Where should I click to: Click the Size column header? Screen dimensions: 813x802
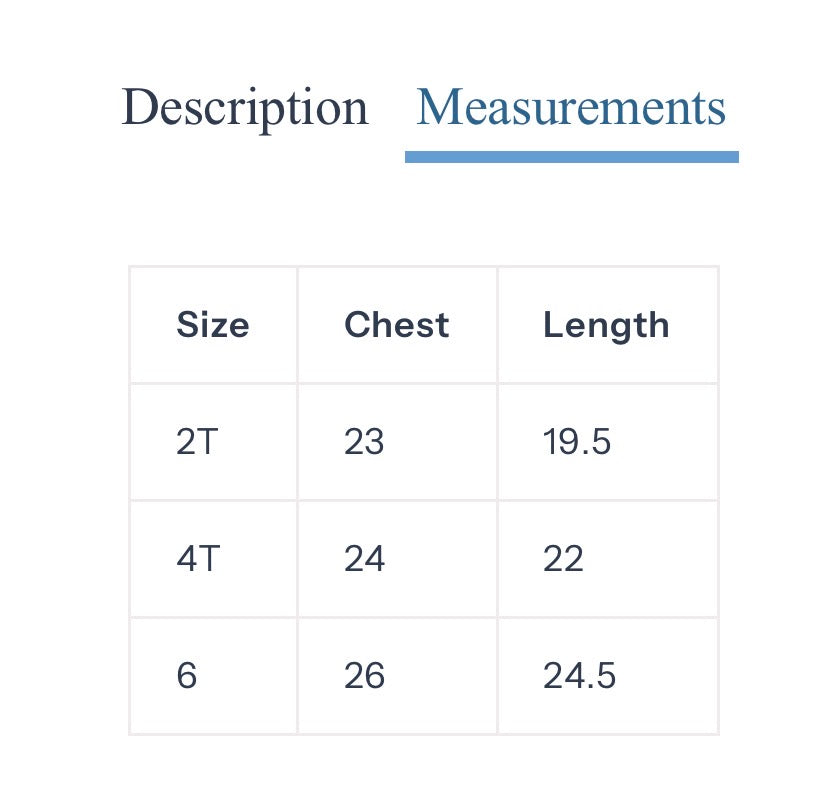[213, 325]
